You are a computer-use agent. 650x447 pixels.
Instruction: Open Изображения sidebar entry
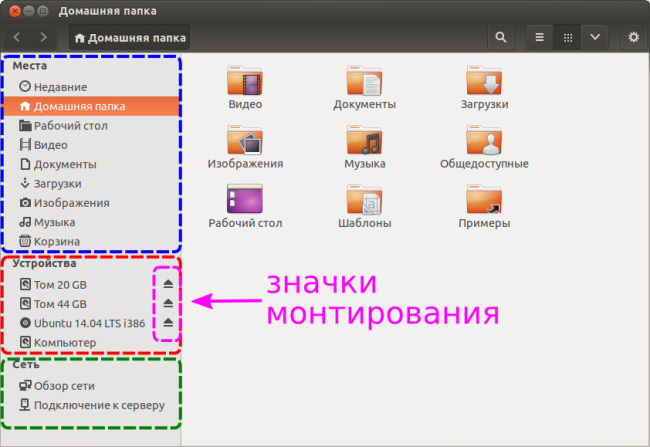(91, 203)
